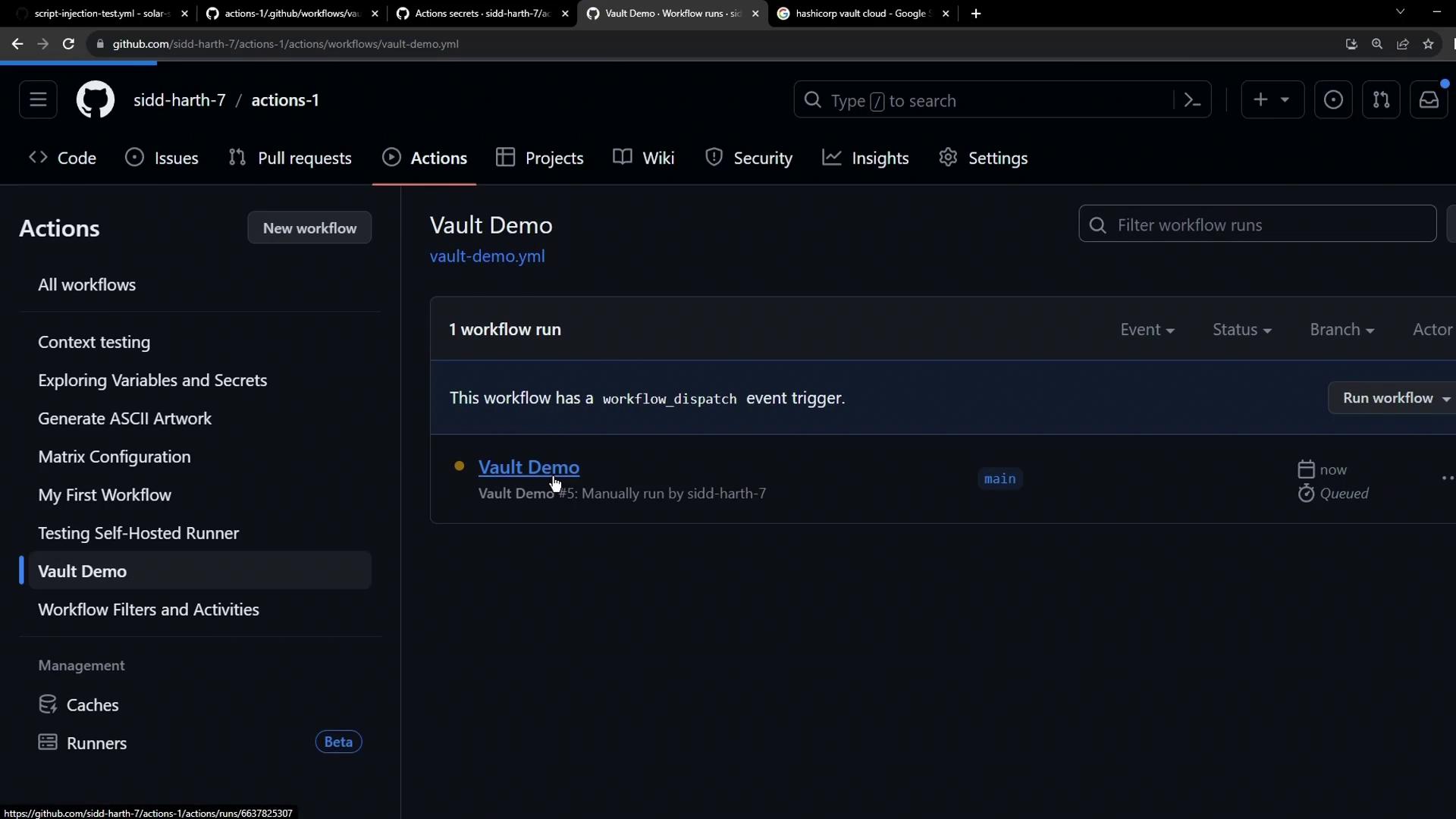Click the Filter workflow runs field
This screenshot has width=1456, height=819.
[1257, 224]
